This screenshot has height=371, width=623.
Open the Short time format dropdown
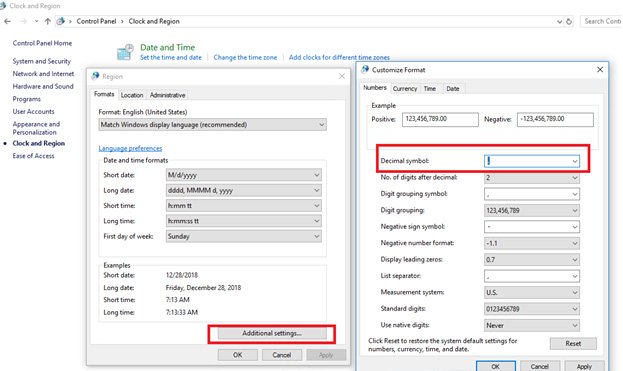(x=244, y=206)
